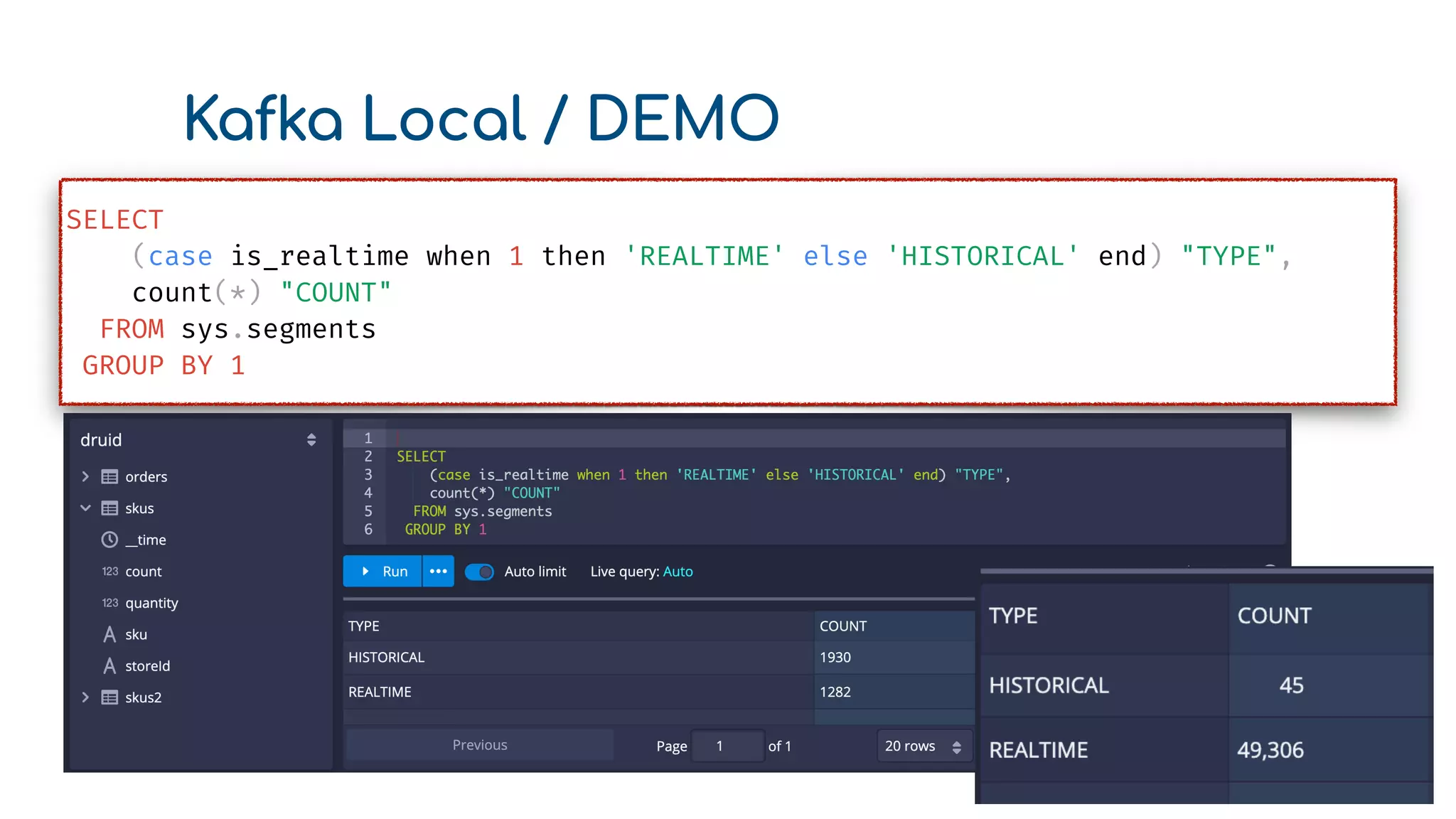Click the page number input field

[727, 746]
